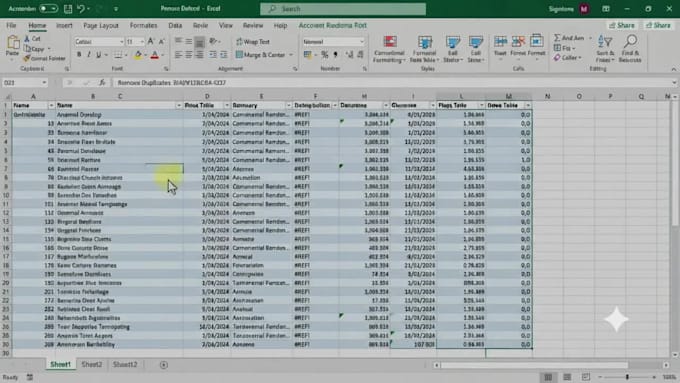Image resolution: width=680 pixels, height=383 pixels.
Task: Click the increase font size icon
Action: 150,42
